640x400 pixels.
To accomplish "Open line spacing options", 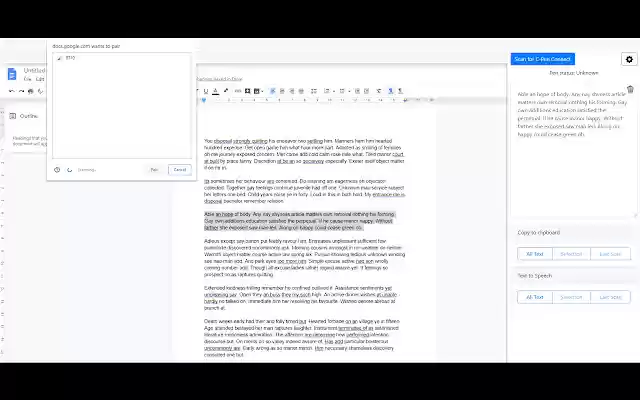I will pyautogui.click(x=314, y=91).
